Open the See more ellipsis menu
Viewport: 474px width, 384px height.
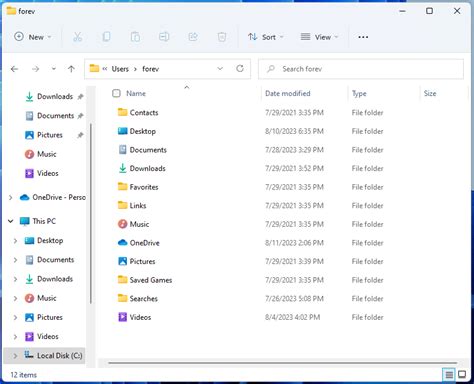[363, 37]
